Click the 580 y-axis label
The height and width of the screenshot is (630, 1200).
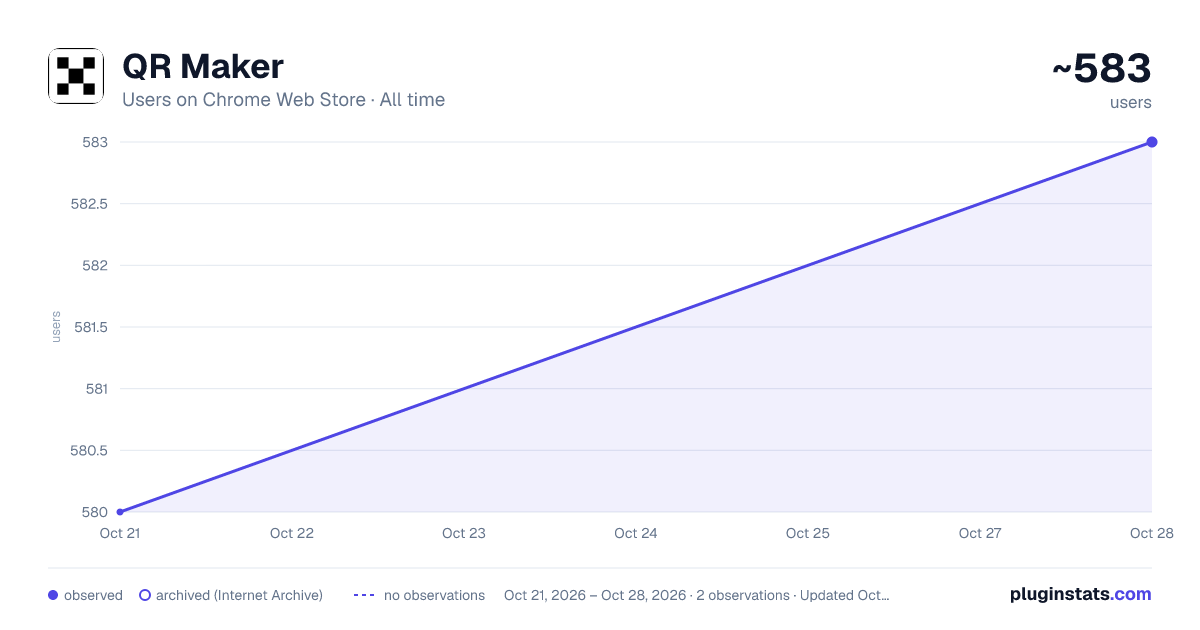click(95, 512)
